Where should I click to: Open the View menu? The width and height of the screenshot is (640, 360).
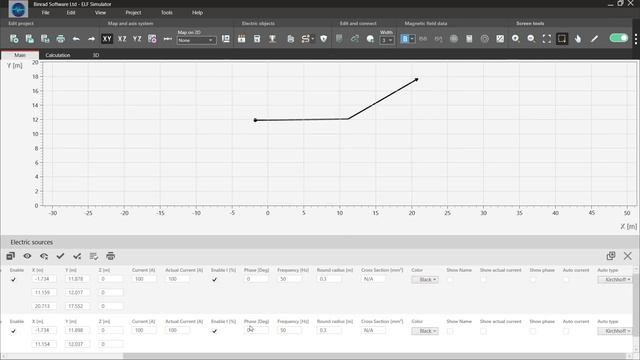100,13
